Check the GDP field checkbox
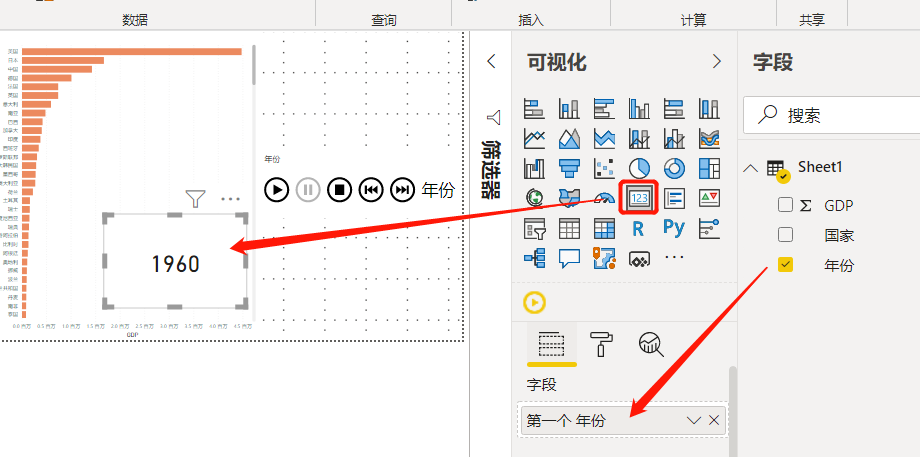Screen dimensions: 920x457 [785, 205]
